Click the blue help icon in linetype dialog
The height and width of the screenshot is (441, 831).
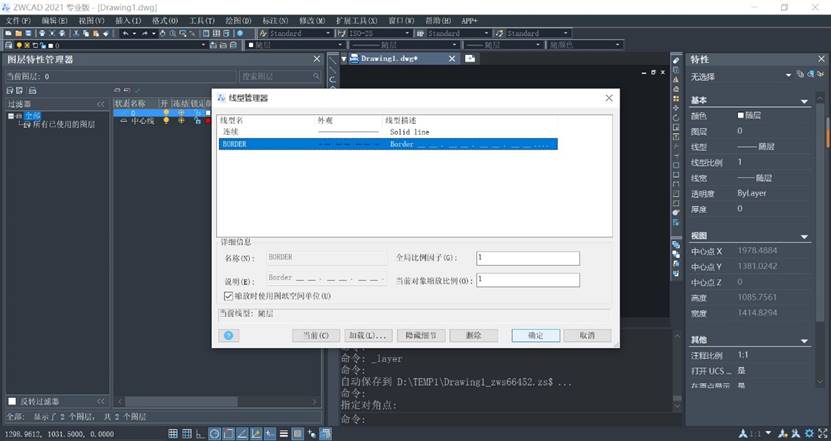[229, 335]
